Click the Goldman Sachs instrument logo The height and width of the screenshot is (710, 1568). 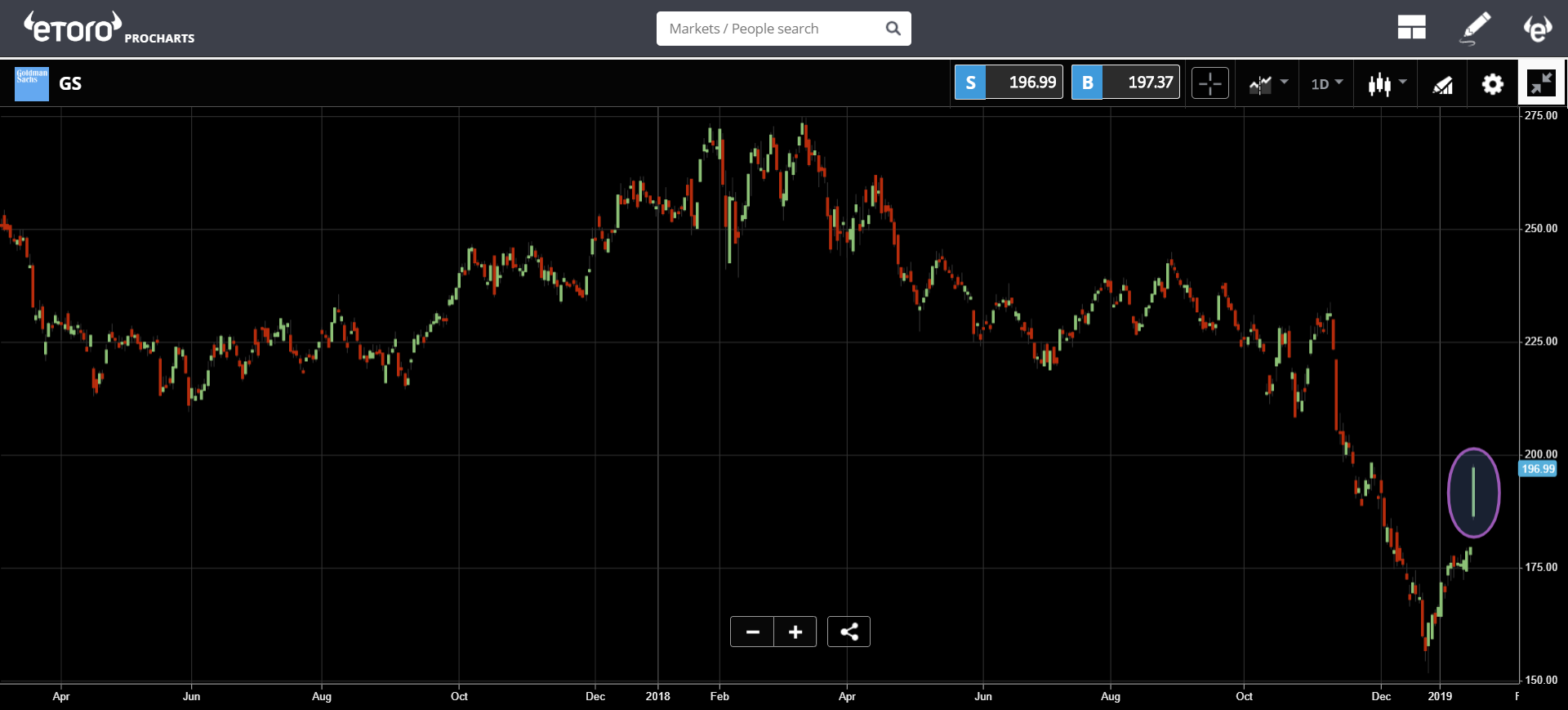pos(32,83)
